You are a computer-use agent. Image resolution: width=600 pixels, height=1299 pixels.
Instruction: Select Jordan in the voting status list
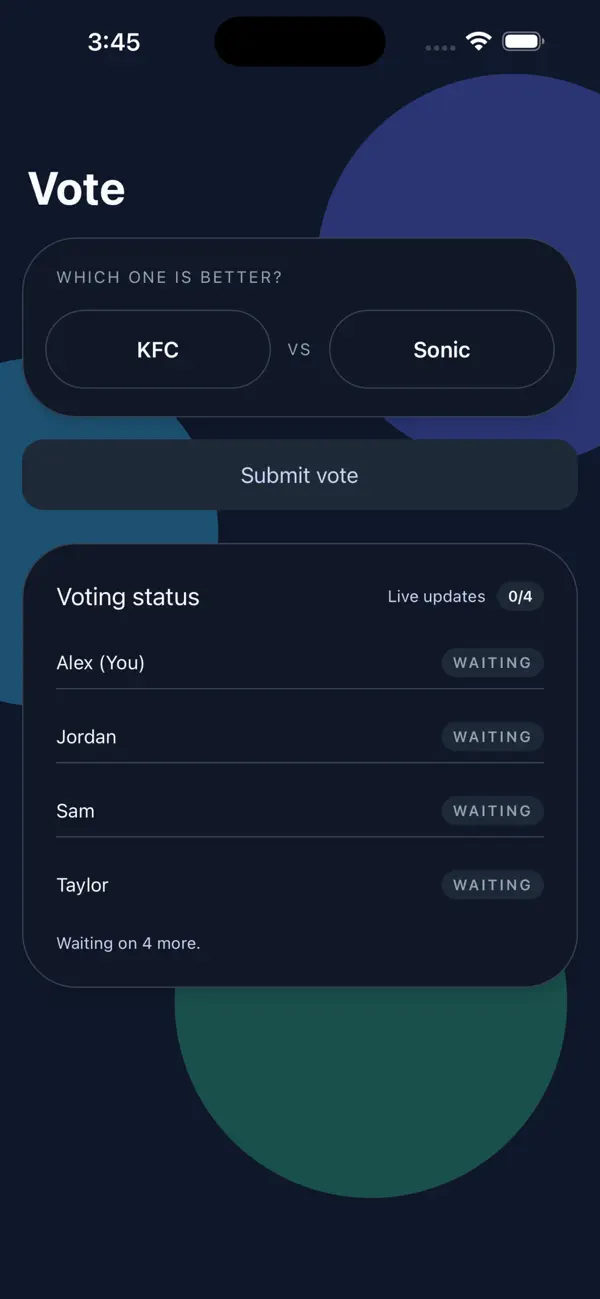(x=86, y=736)
